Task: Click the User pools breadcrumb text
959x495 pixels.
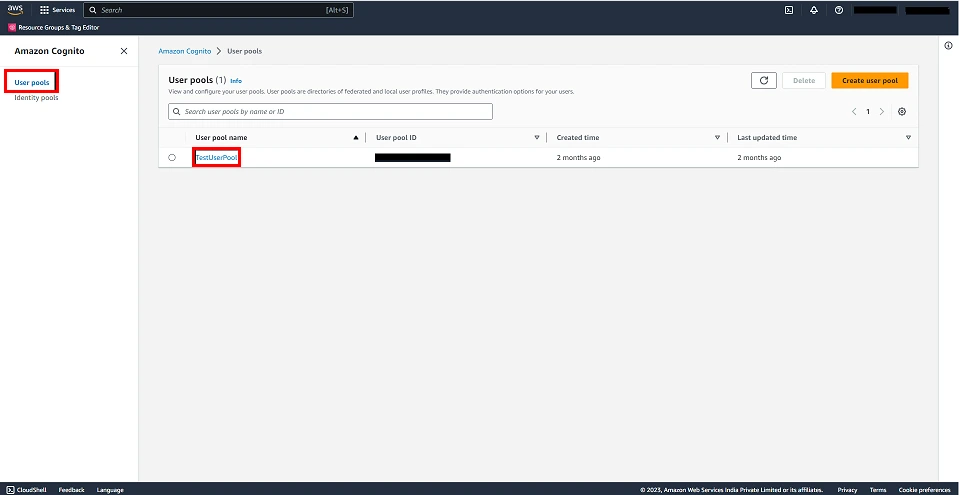Action: 245,51
